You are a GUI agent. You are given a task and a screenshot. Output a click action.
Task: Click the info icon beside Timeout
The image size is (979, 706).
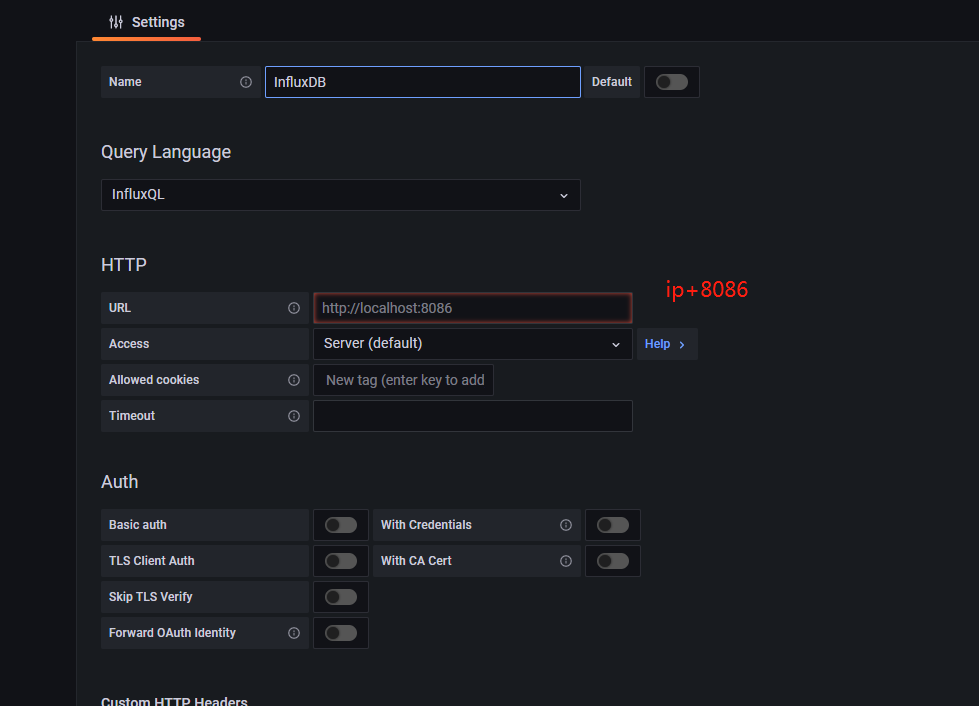[x=294, y=416]
